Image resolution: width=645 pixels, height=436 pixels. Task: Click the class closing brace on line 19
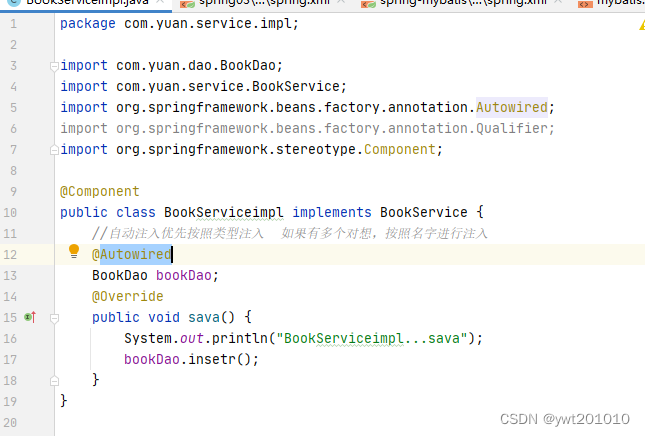click(63, 401)
